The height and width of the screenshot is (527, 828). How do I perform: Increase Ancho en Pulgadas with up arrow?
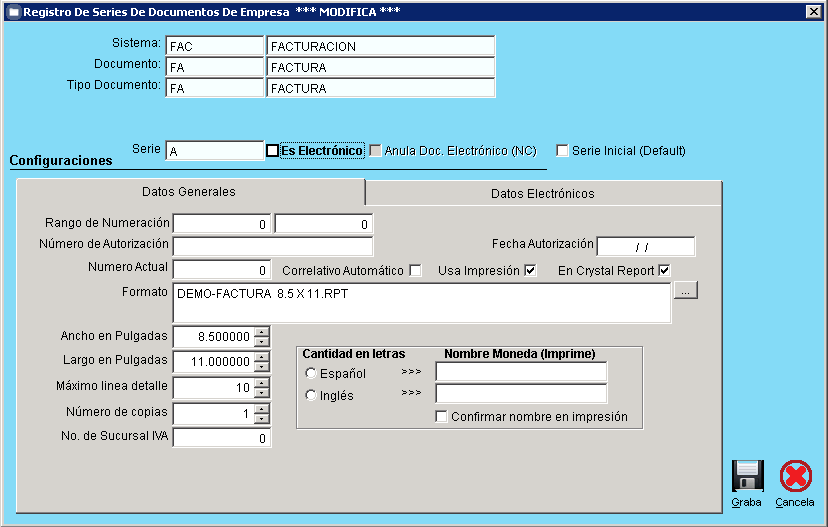click(x=262, y=333)
